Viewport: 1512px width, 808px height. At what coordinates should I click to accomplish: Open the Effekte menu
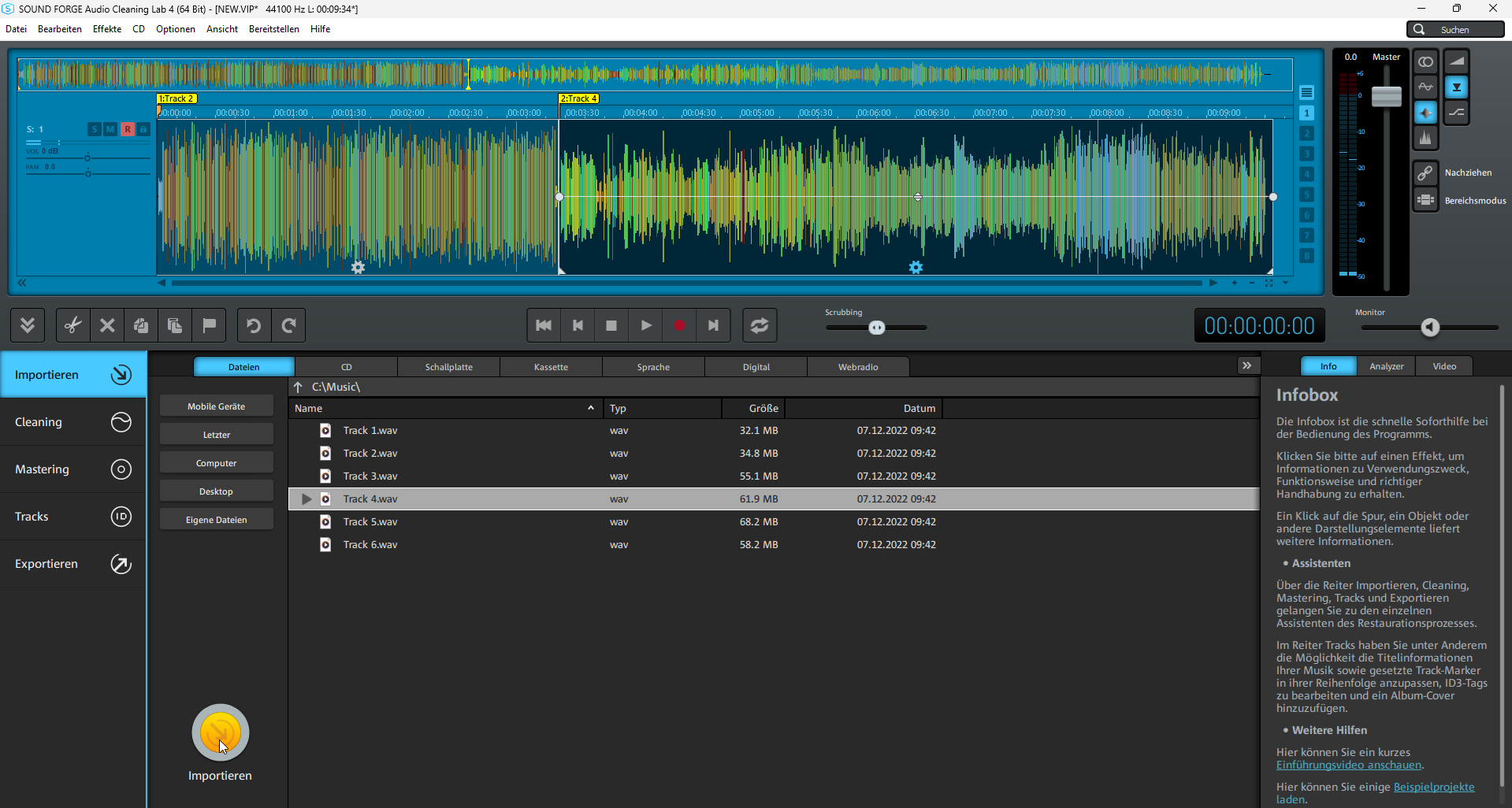(x=107, y=29)
